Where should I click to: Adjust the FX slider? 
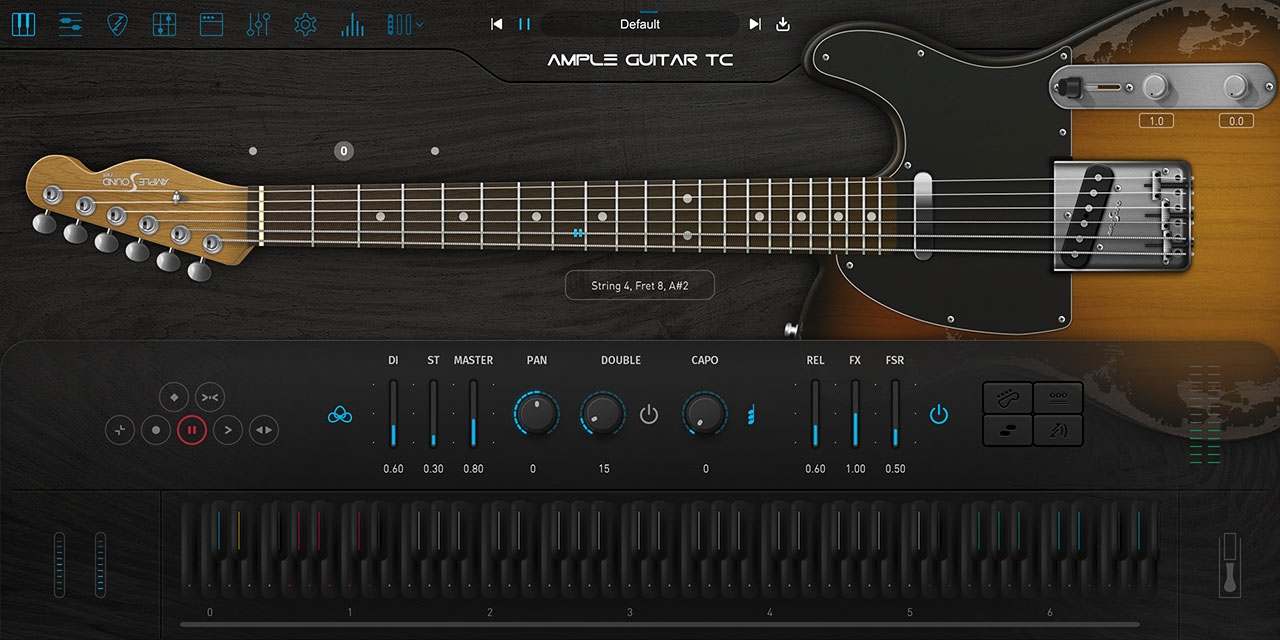coord(855,413)
